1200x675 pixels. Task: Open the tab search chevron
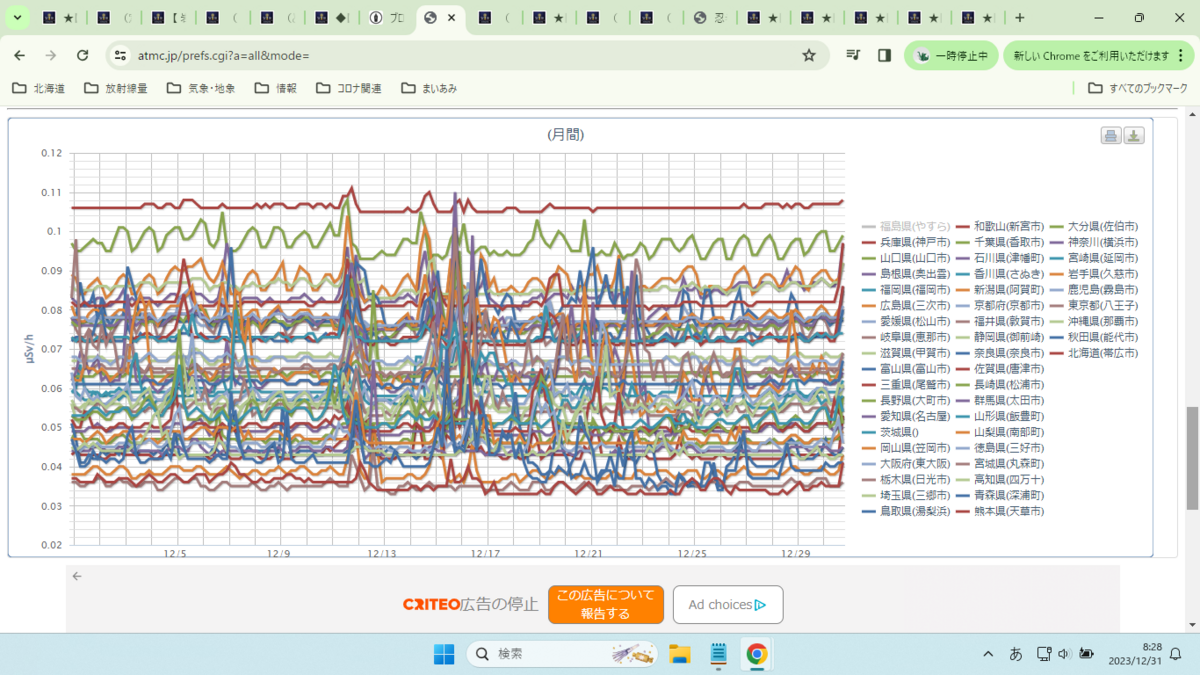coord(17,18)
